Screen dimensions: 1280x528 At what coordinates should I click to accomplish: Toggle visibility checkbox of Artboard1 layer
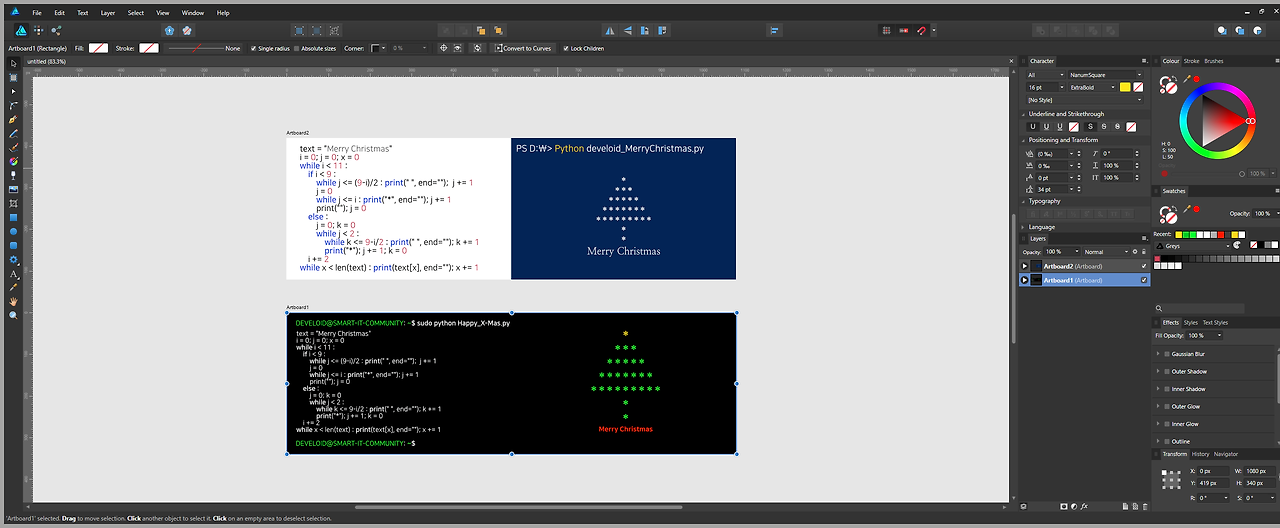coord(1144,280)
